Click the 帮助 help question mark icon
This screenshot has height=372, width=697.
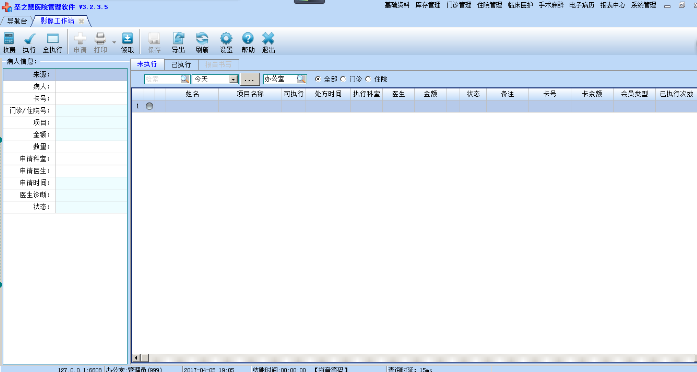pos(248,38)
